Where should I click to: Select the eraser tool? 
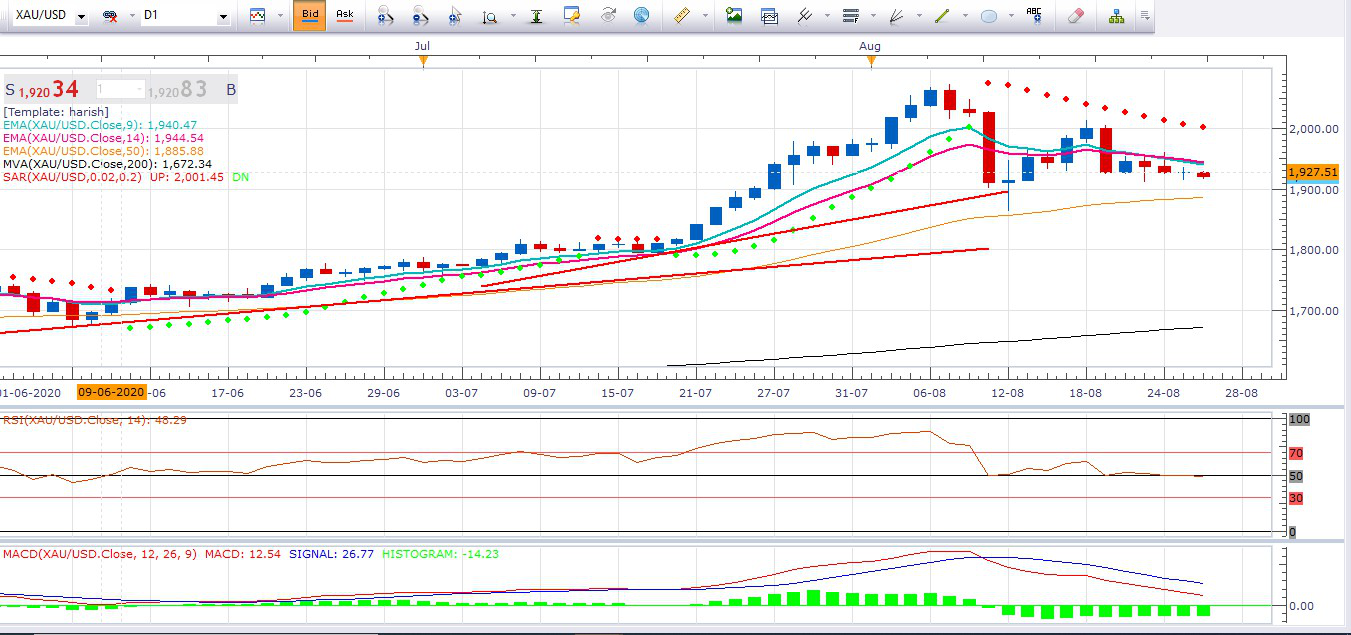tap(1076, 16)
